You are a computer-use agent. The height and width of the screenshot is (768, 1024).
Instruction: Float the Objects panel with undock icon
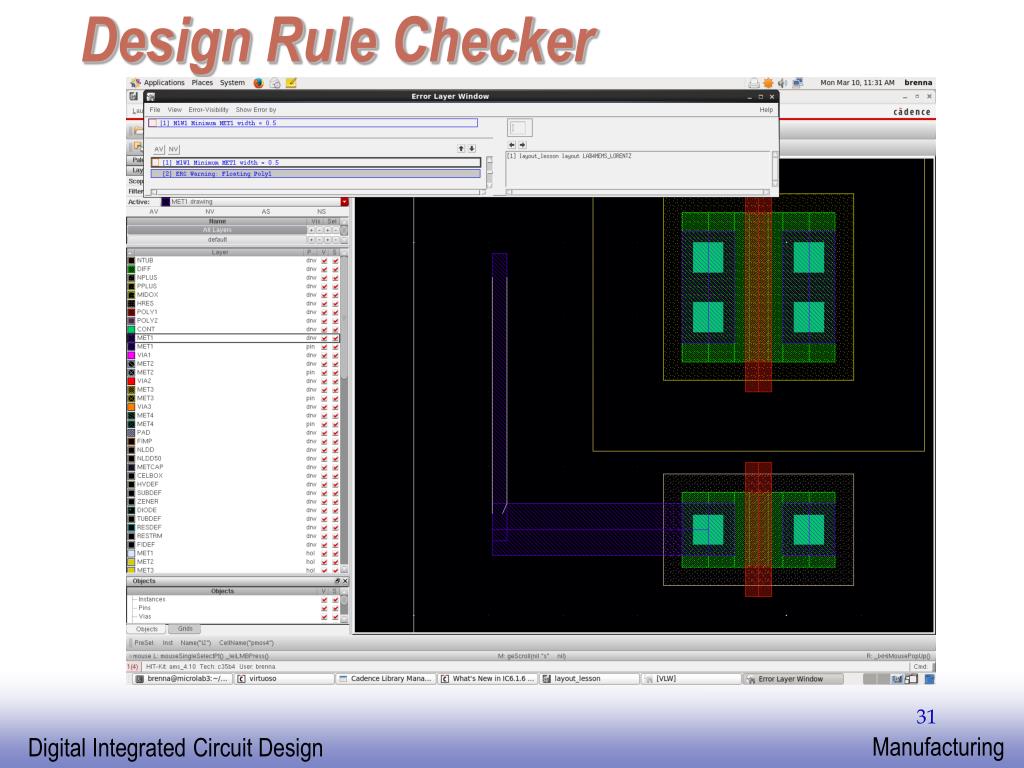tap(337, 581)
